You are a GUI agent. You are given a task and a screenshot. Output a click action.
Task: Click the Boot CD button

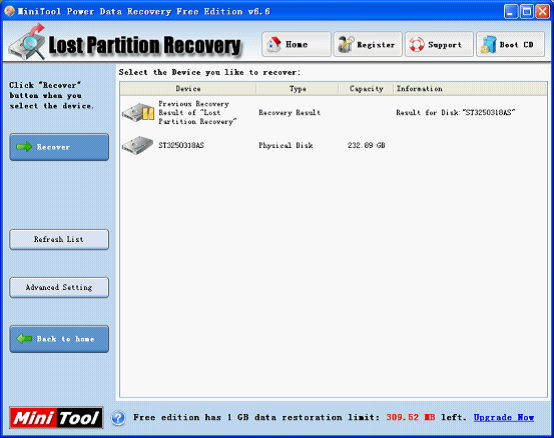[511, 44]
